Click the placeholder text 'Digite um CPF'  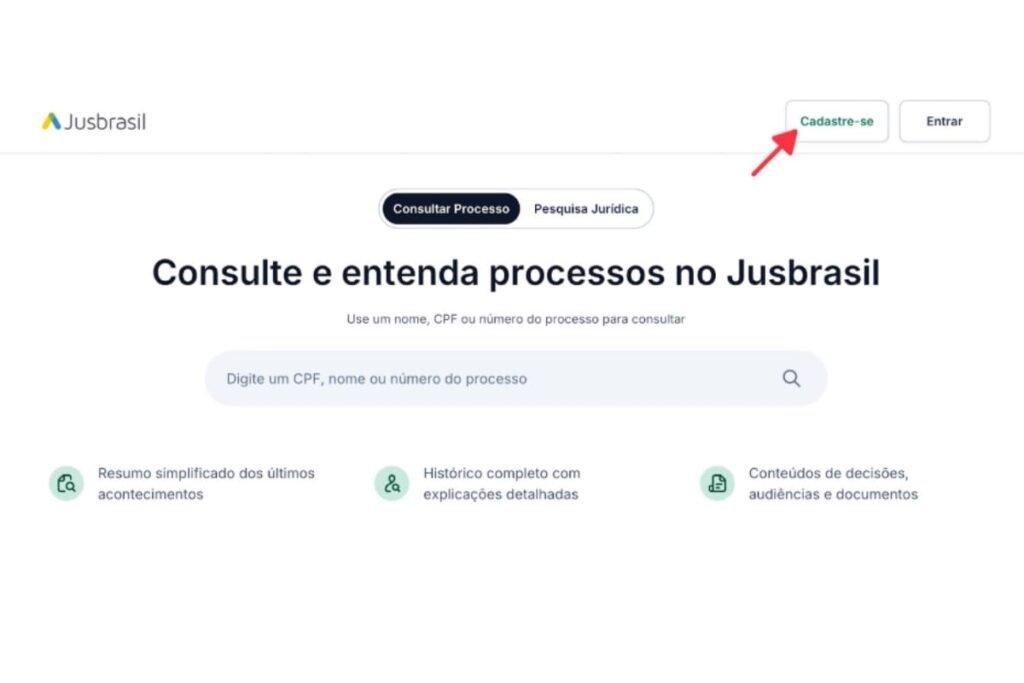pyautogui.click(x=274, y=379)
